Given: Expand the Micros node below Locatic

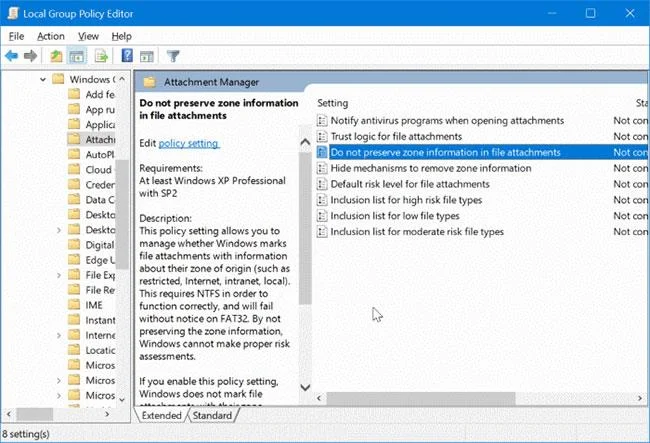Looking at the screenshot, I should point(58,380).
